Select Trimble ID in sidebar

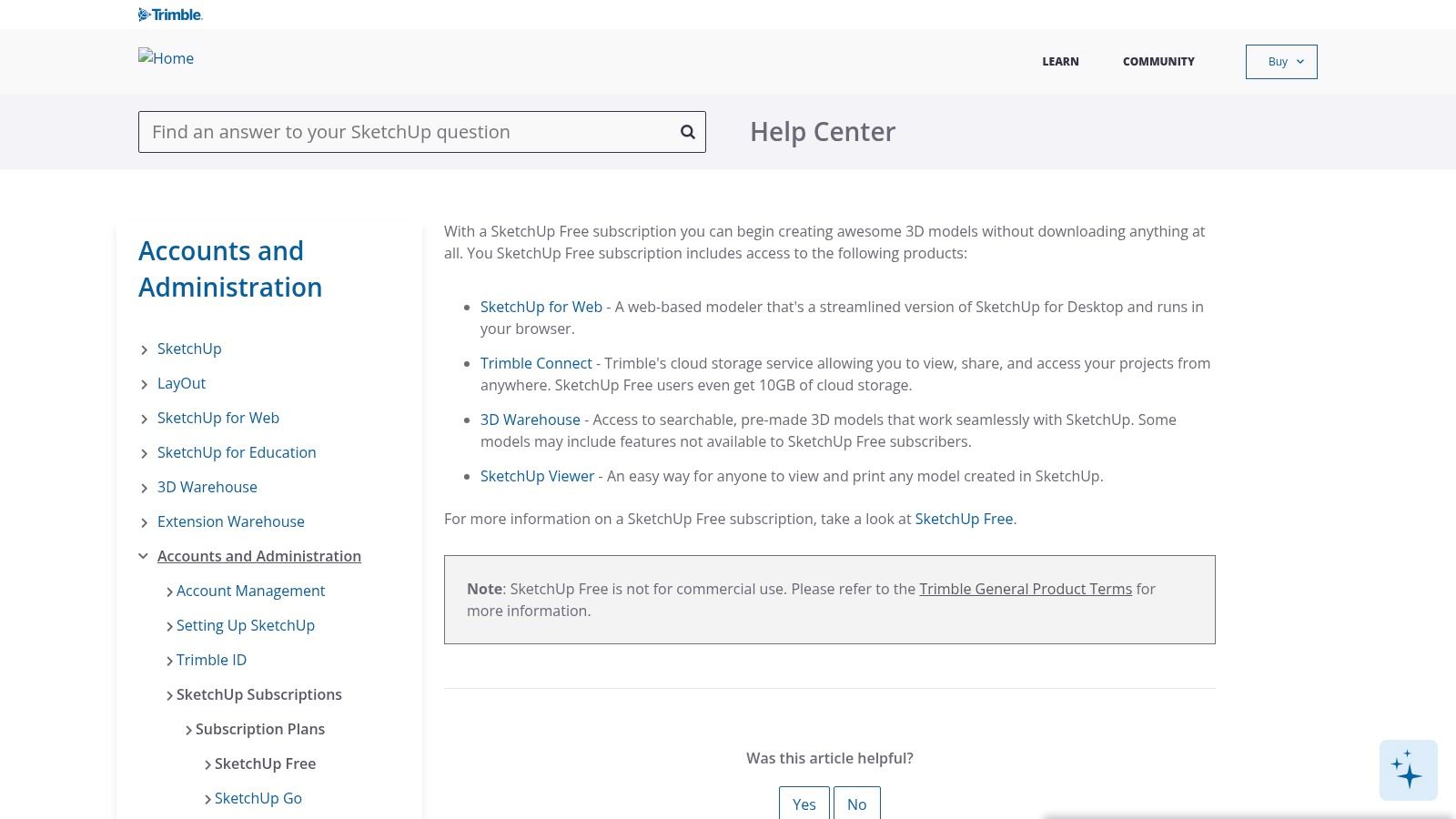click(x=211, y=660)
